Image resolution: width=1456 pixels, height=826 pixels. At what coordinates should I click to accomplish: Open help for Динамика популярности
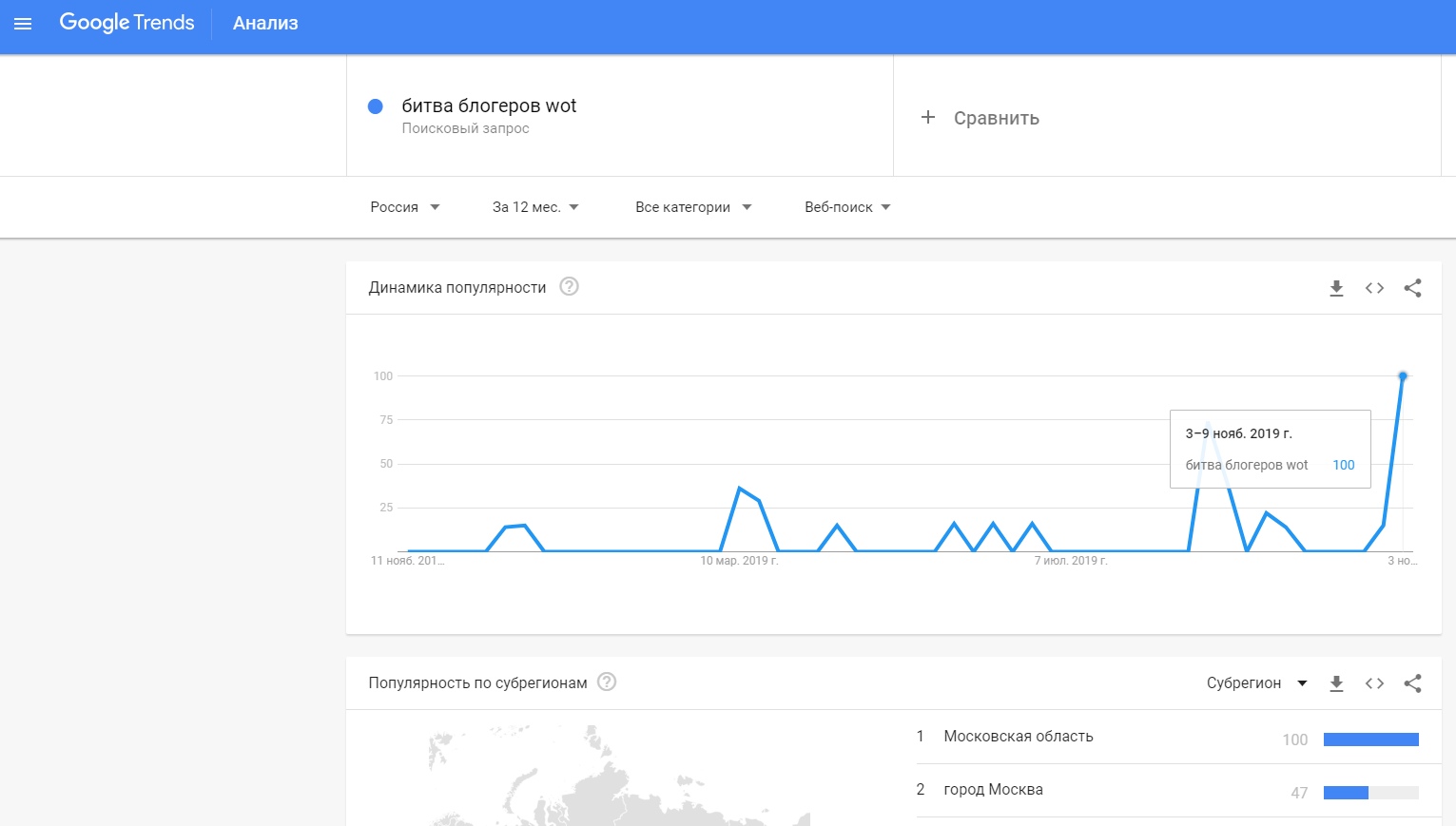point(569,287)
